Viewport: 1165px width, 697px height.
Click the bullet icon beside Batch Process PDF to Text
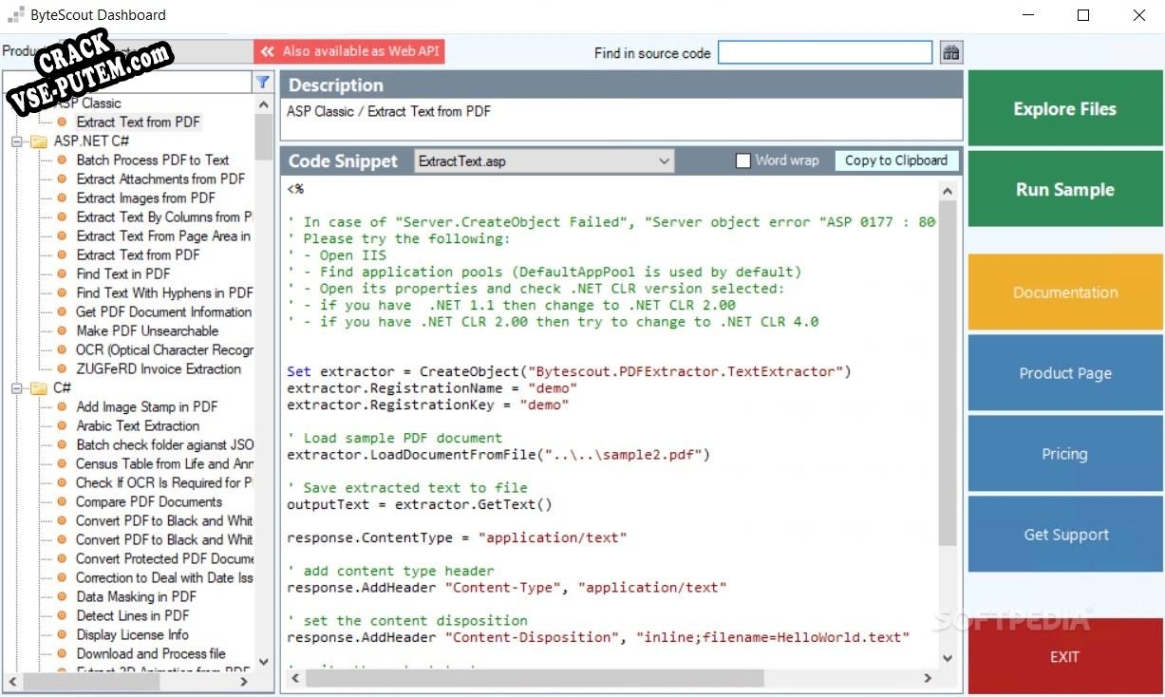pyautogui.click(x=62, y=160)
